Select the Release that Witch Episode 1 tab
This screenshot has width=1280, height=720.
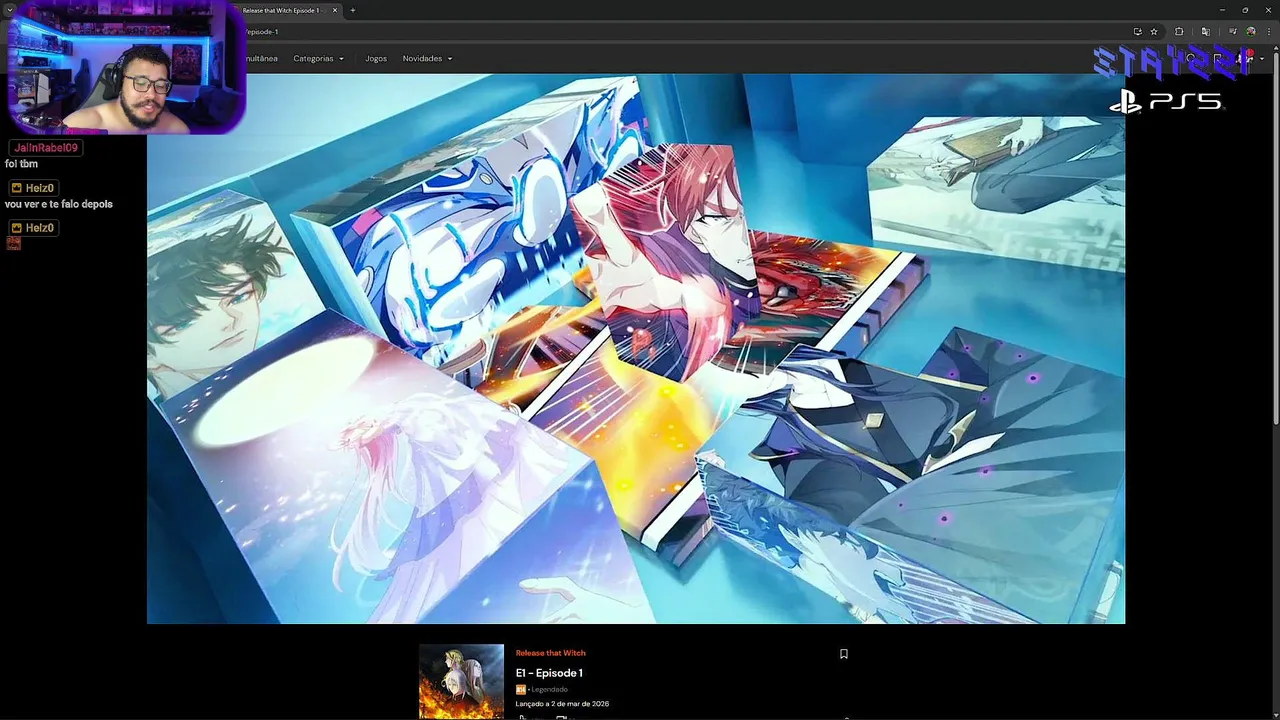288,10
